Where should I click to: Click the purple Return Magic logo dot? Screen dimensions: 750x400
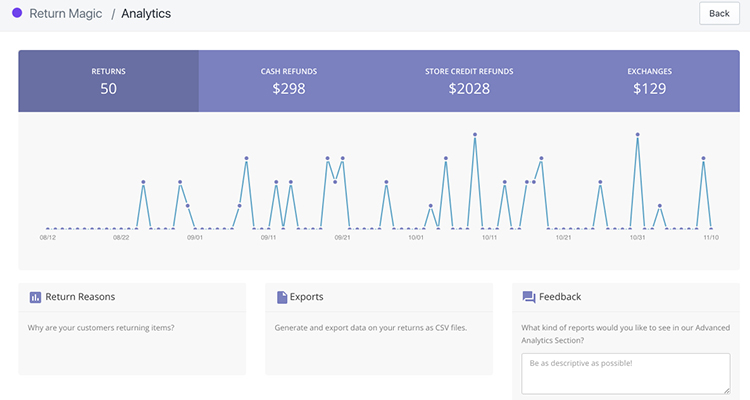click(x=17, y=13)
